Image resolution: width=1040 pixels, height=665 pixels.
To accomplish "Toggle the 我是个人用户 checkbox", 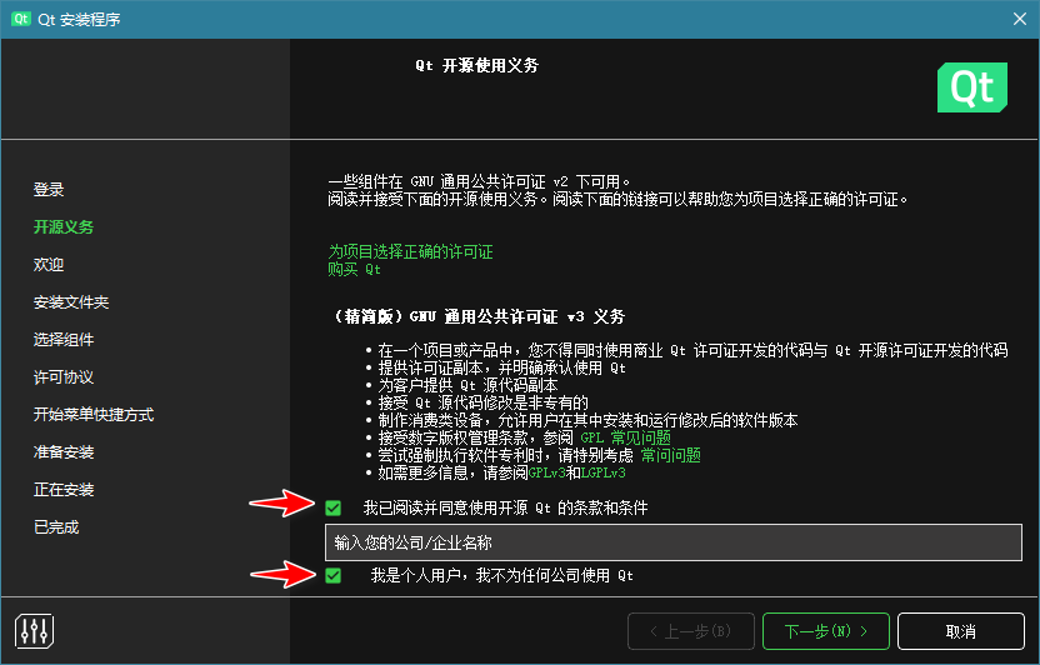I will pos(333,574).
